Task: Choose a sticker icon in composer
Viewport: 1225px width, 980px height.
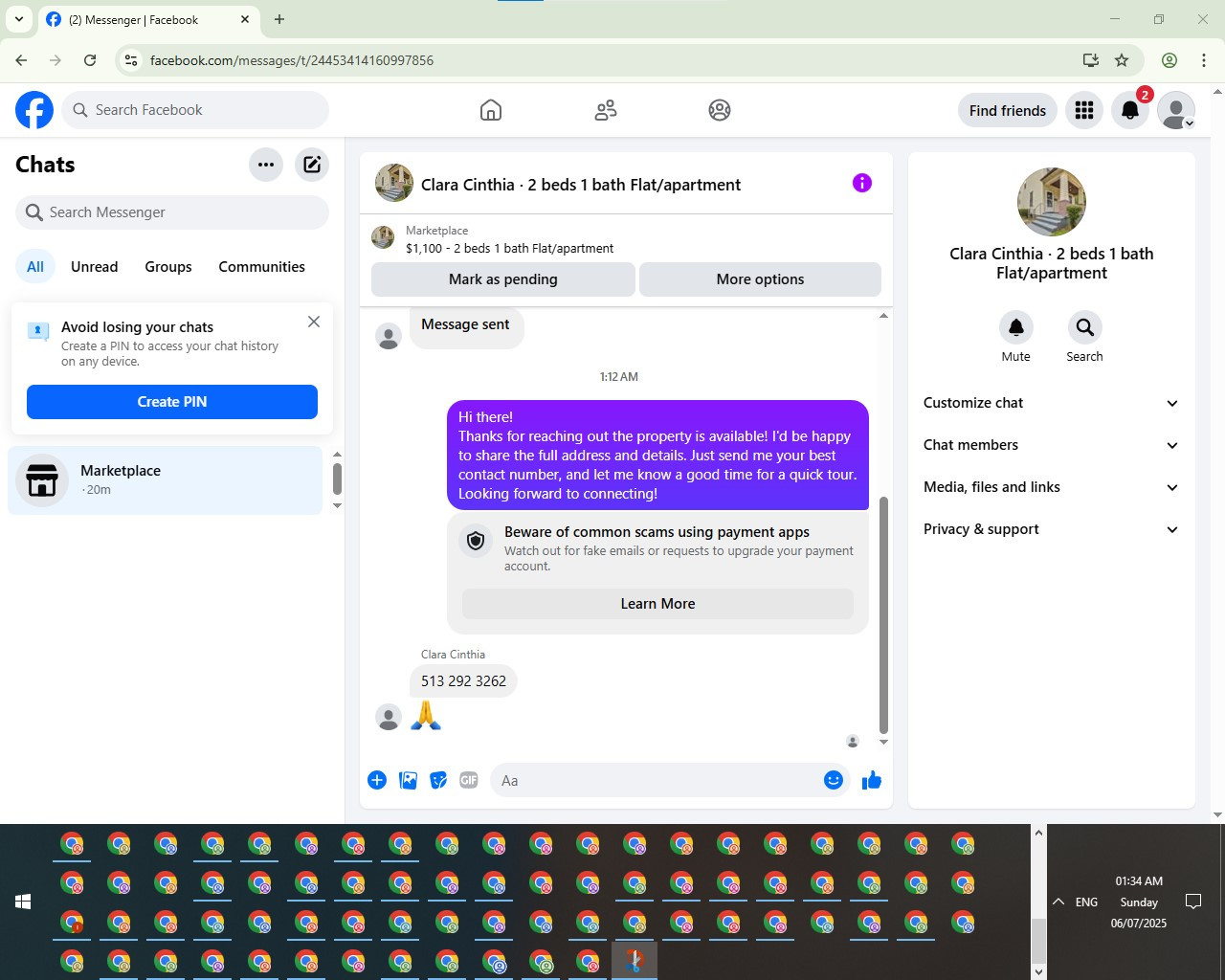Action: (x=438, y=780)
